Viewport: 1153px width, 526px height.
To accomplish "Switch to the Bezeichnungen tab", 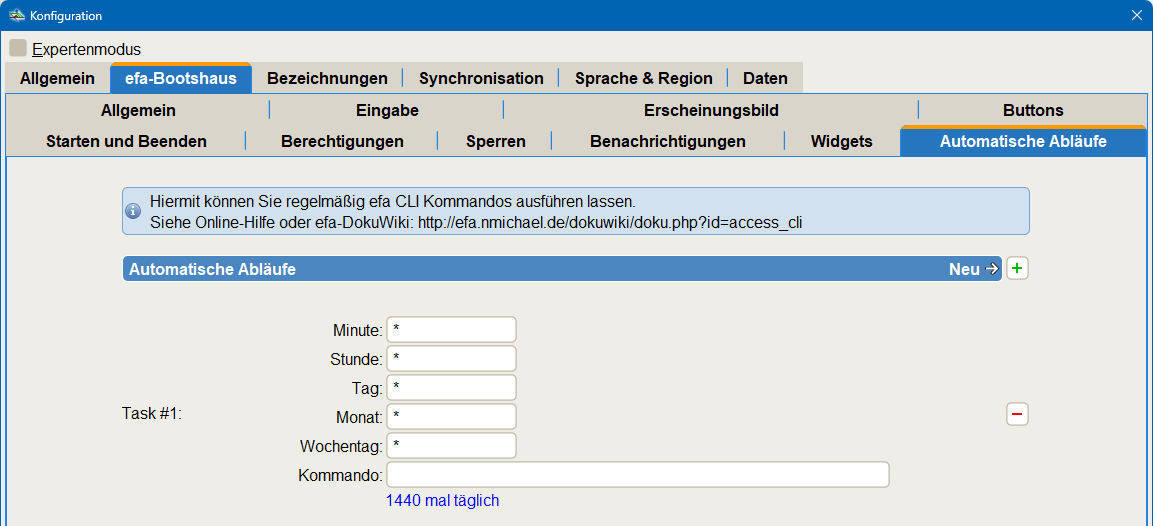I will pyautogui.click(x=327, y=78).
